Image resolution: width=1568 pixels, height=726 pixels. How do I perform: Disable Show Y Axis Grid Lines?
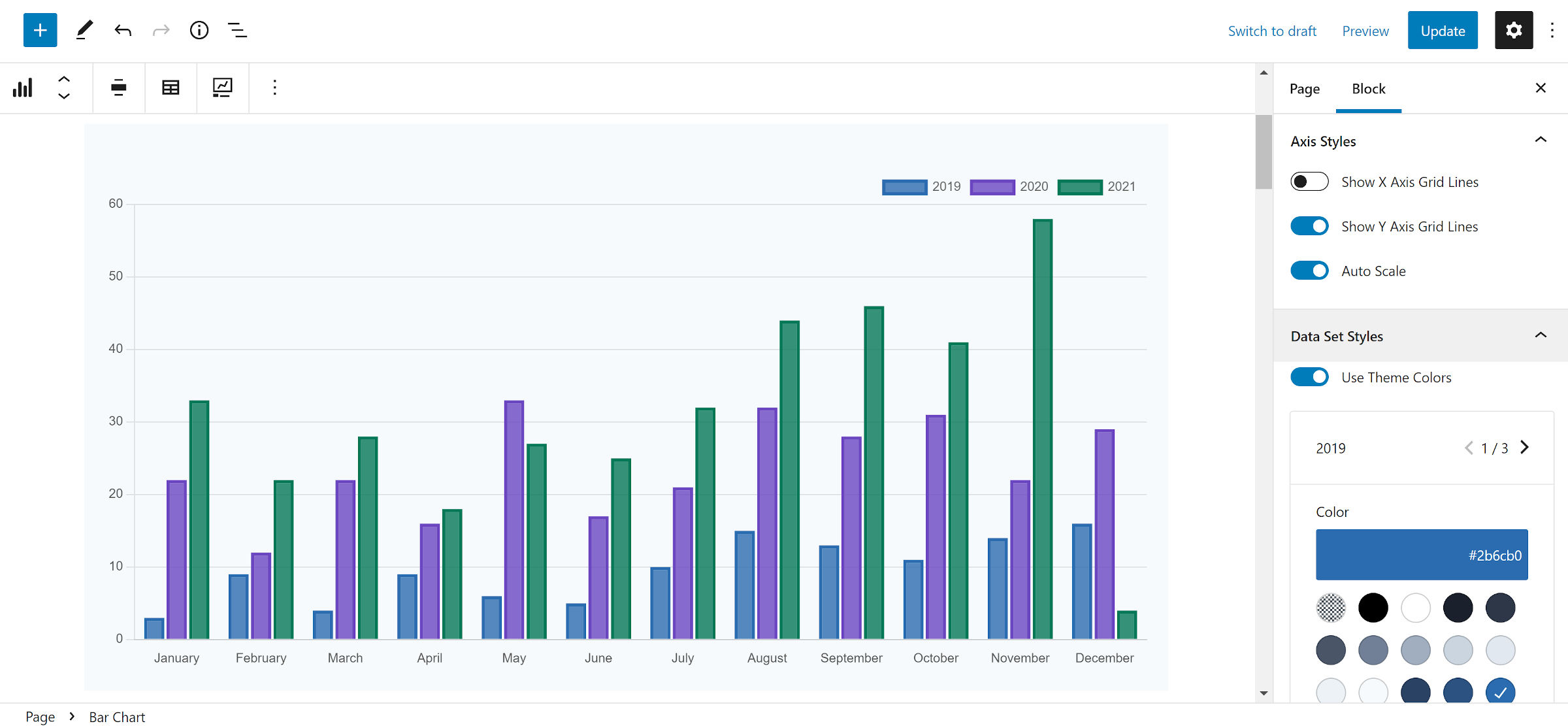(x=1309, y=226)
